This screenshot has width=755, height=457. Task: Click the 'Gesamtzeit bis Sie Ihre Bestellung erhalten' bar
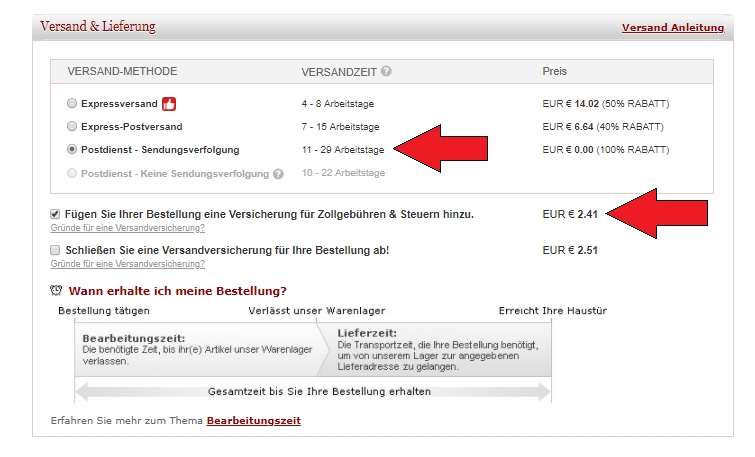pos(319,391)
